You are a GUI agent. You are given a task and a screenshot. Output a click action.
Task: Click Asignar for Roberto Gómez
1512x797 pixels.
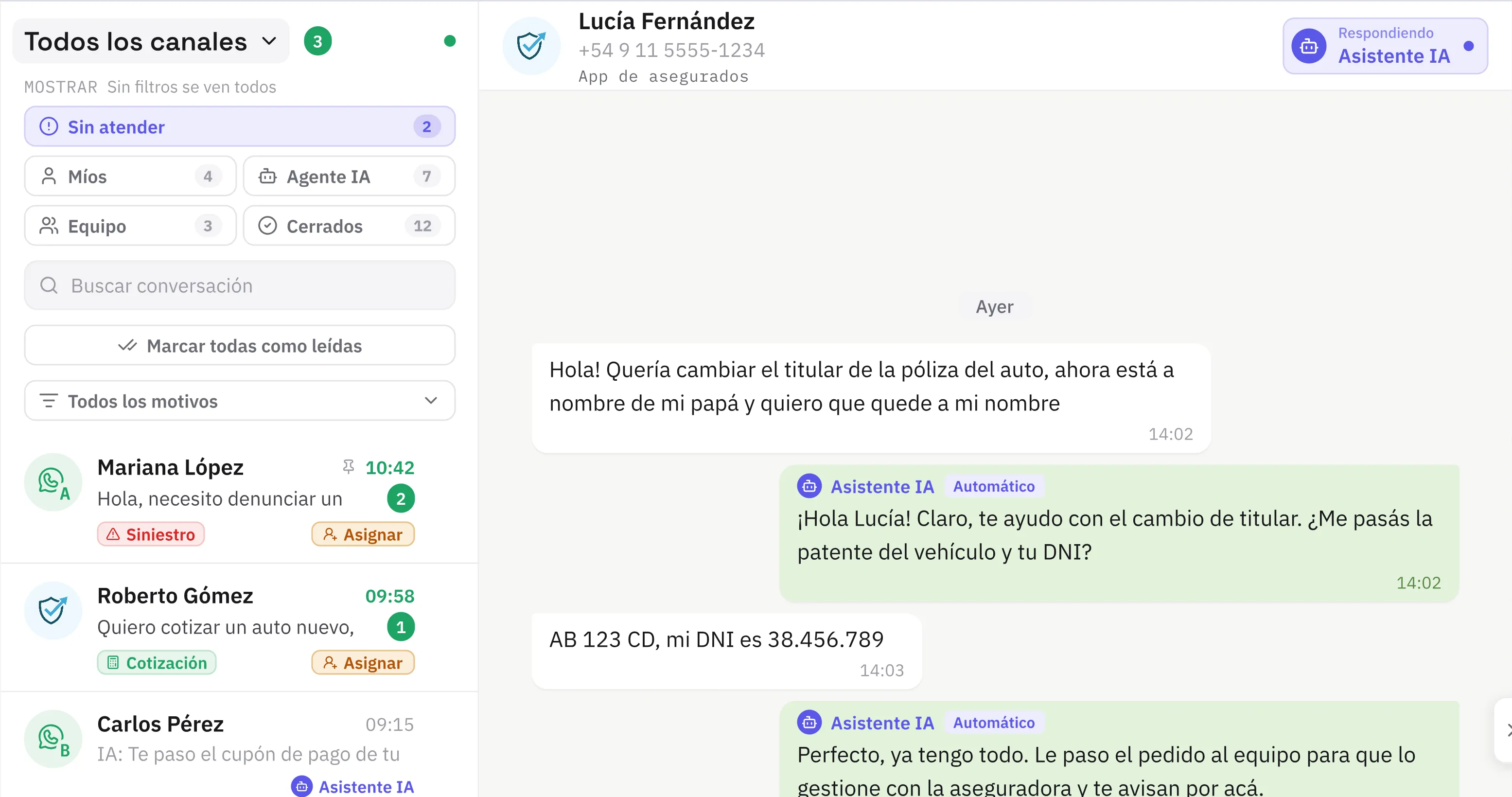click(363, 663)
